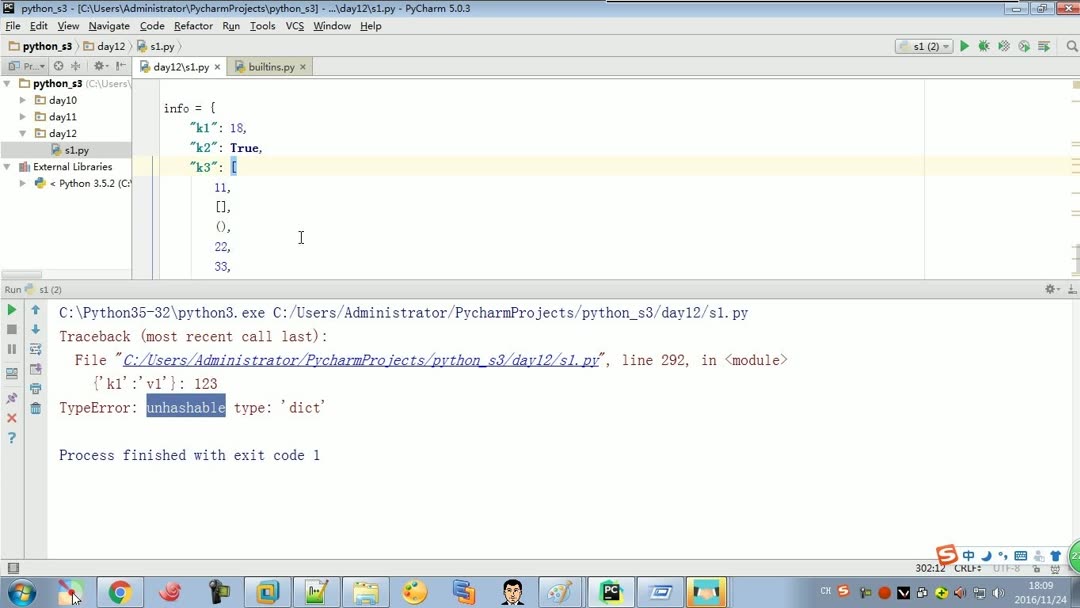Stop the running process
Screen dimensions: 1080x608
tap(11, 328)
